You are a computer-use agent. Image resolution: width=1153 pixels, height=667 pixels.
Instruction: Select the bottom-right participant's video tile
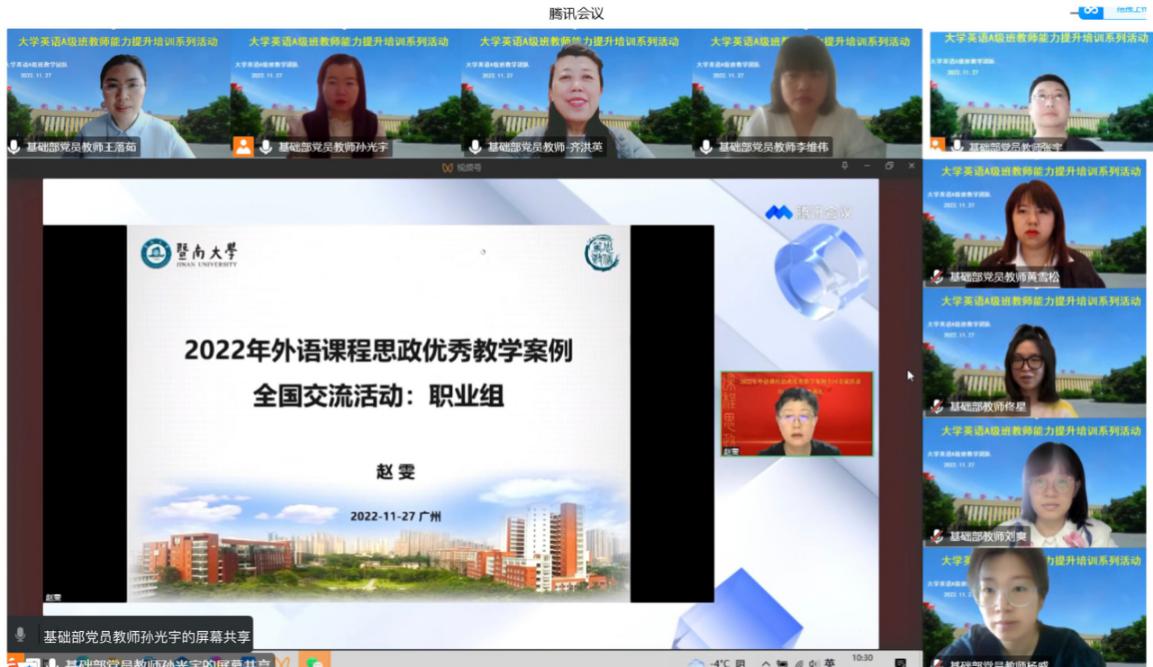tap(1034, 608)
